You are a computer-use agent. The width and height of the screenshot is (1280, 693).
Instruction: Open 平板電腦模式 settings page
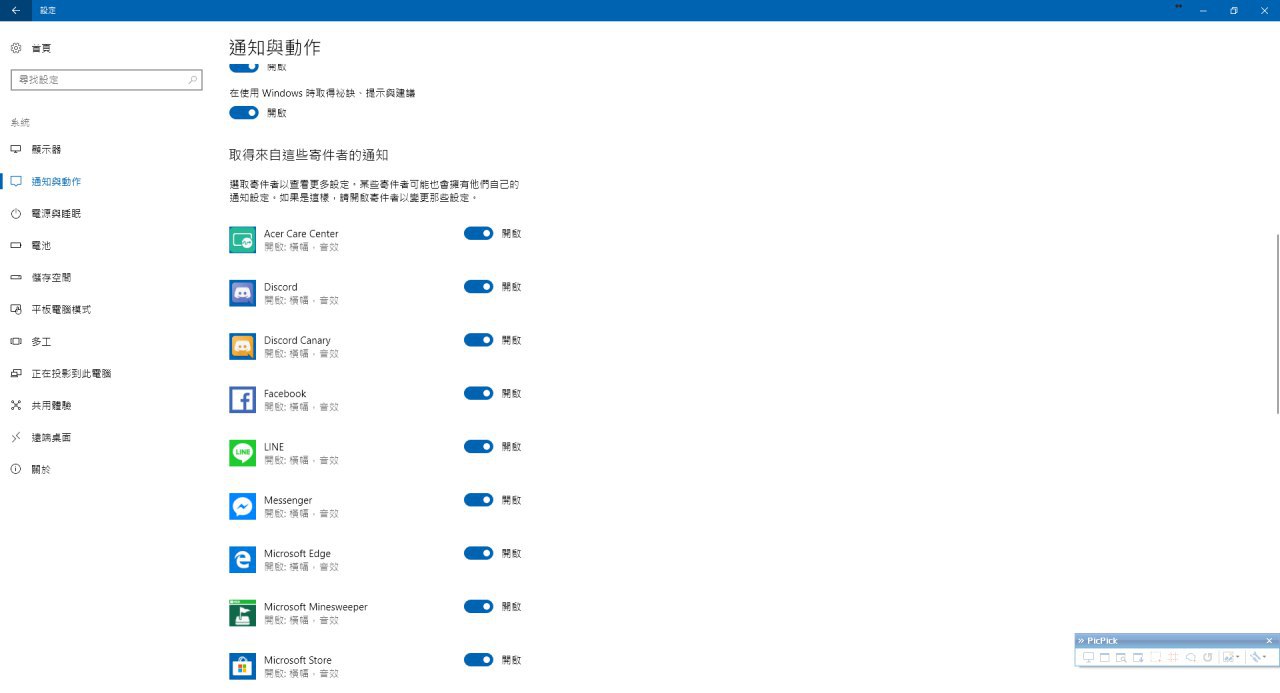tap(61, 309)
